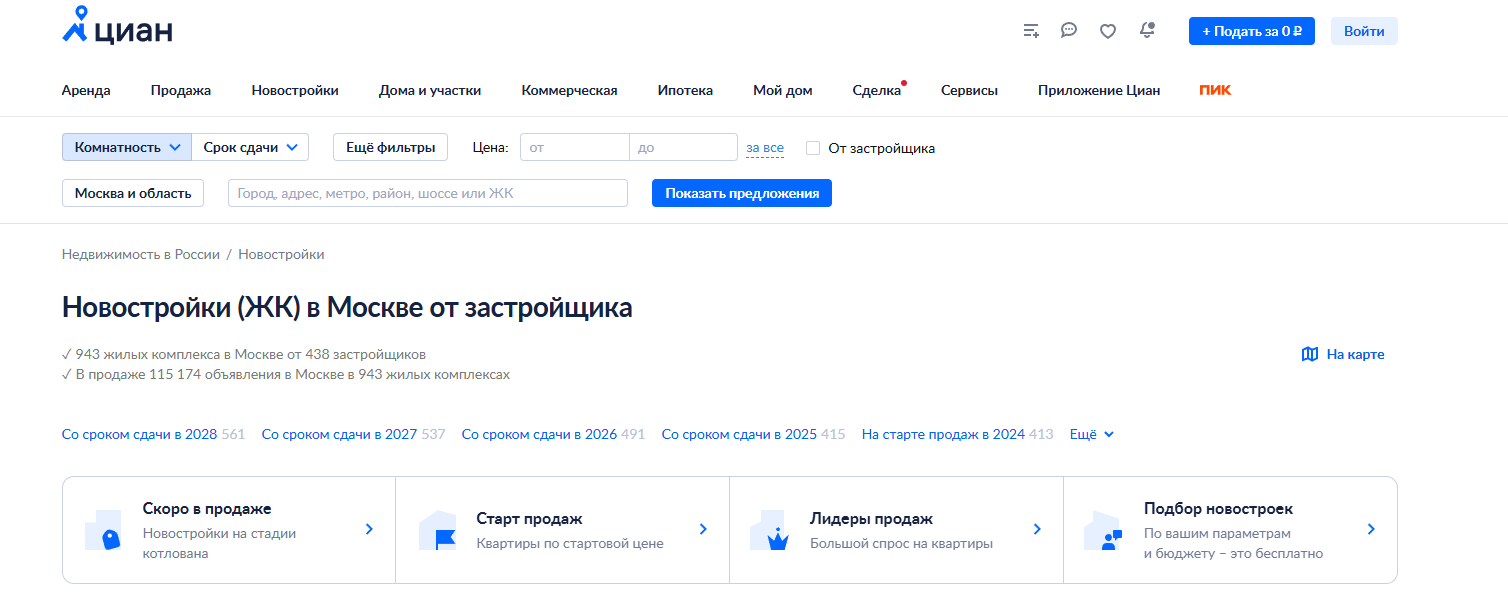The width and height of the screenshot is (1508, 603).
Task: Open Недвижимость в России breadcrumb
Action: 141,254
